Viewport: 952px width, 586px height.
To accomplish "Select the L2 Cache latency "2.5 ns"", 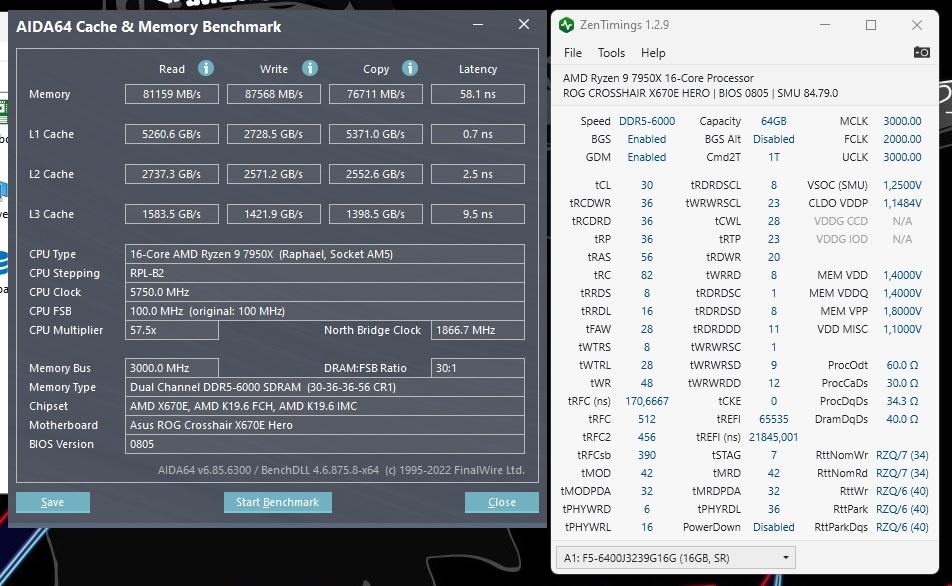I will coord(478,174).
